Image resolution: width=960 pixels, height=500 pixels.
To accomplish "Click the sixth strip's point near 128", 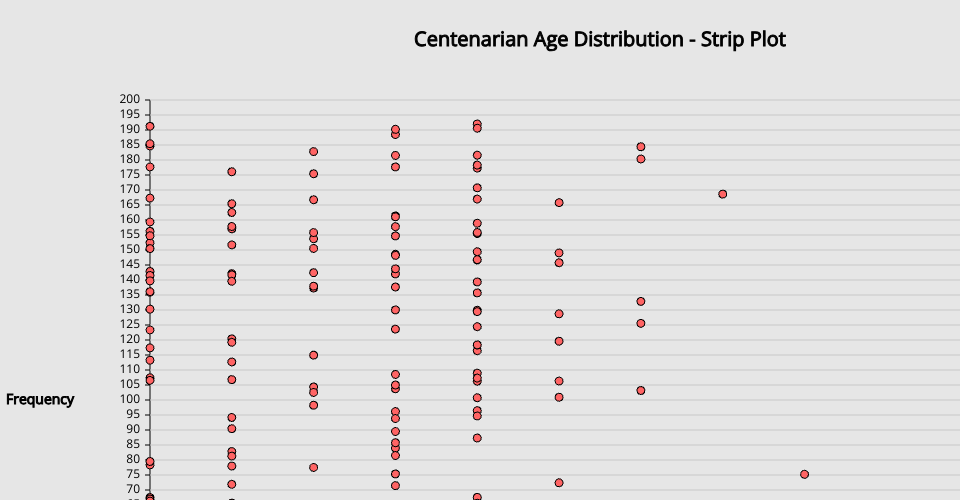I will tap(559, 314).
